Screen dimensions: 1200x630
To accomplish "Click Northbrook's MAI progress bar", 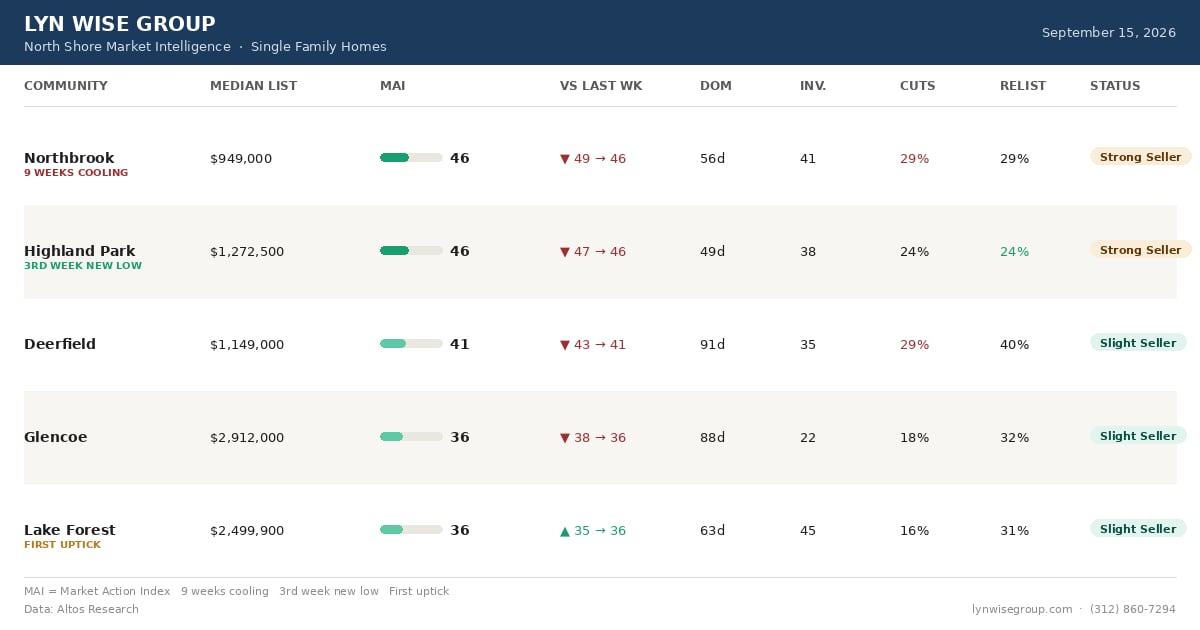I will pyautogui.click(x=411, y=158).
